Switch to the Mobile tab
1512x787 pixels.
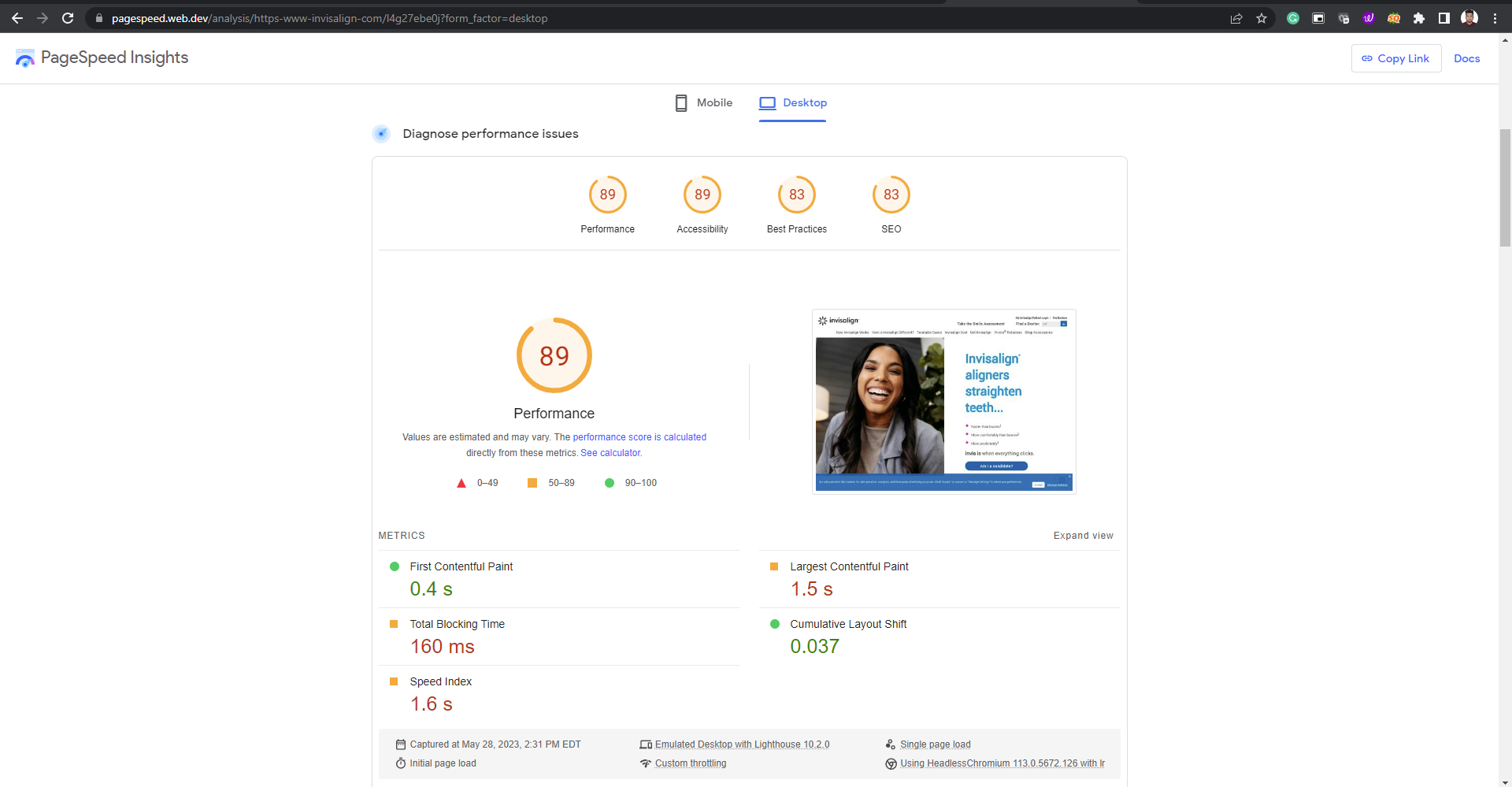703,103
